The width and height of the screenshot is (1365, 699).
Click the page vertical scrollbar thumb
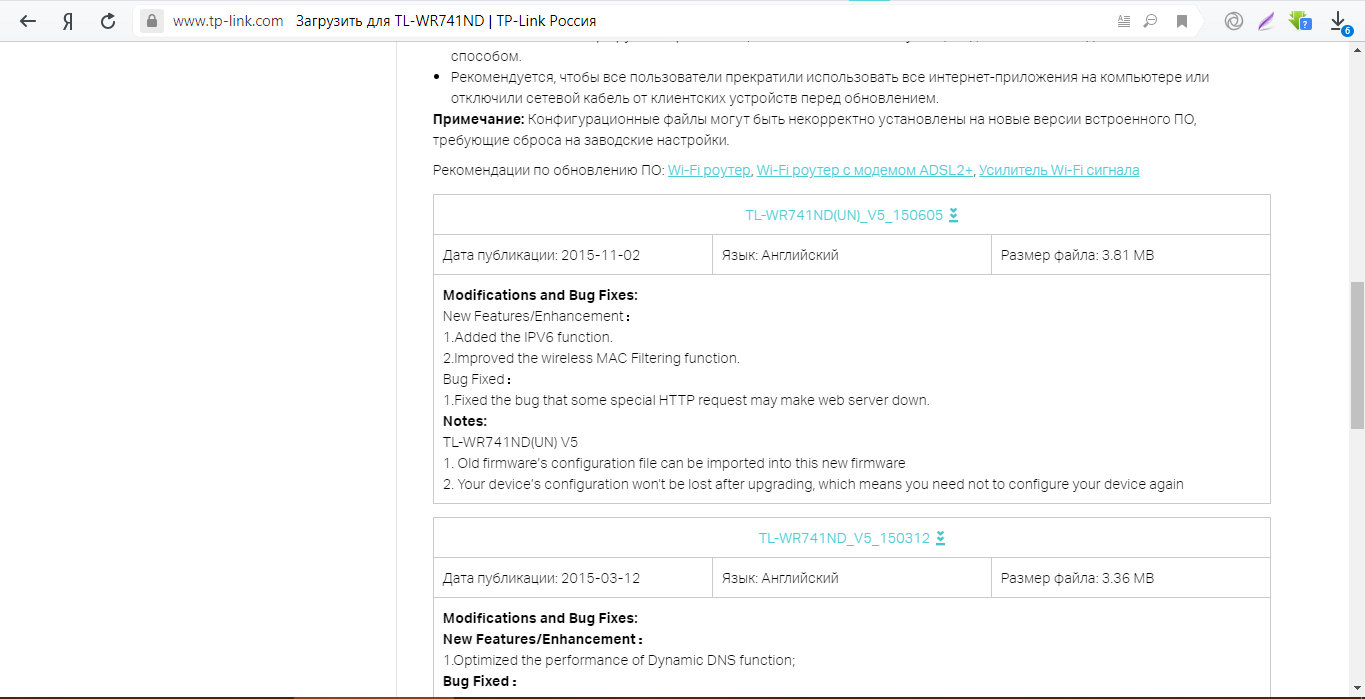1357,355
